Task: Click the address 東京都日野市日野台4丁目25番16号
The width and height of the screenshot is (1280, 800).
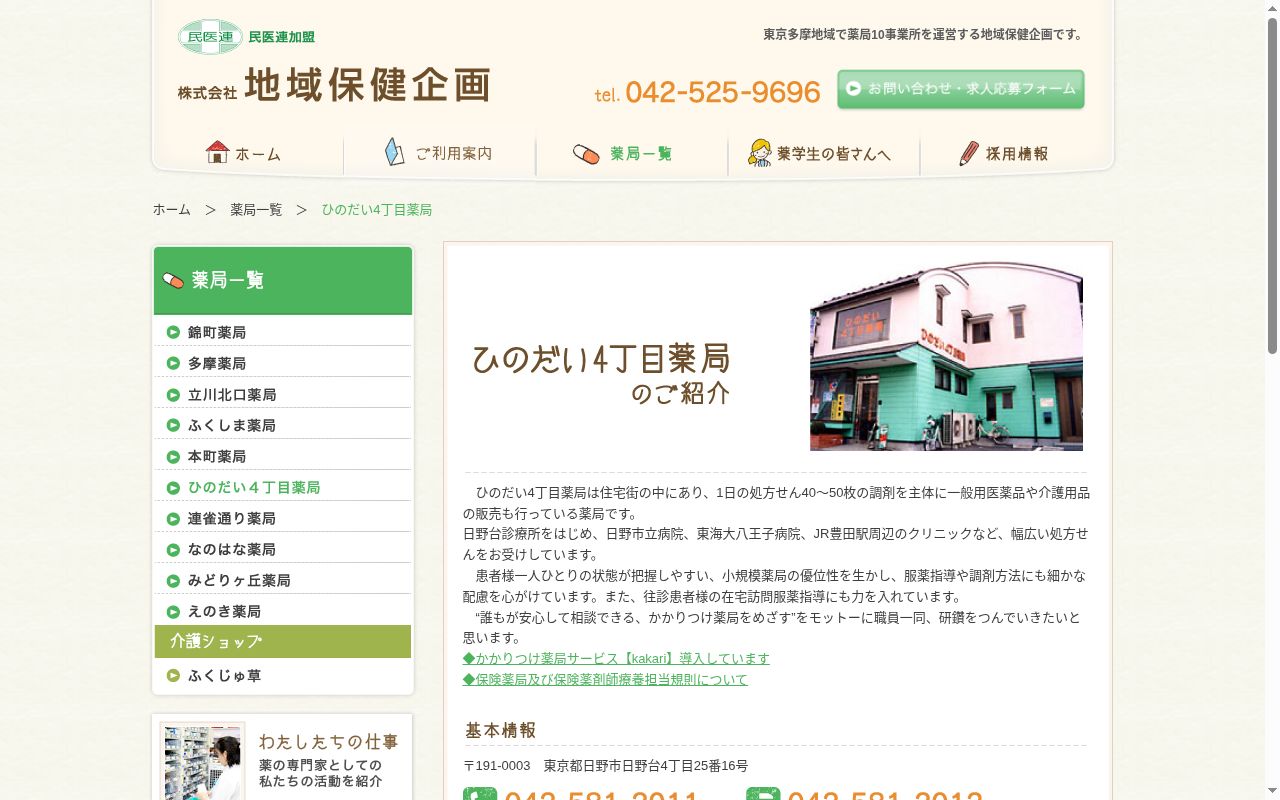Action: 646,766
